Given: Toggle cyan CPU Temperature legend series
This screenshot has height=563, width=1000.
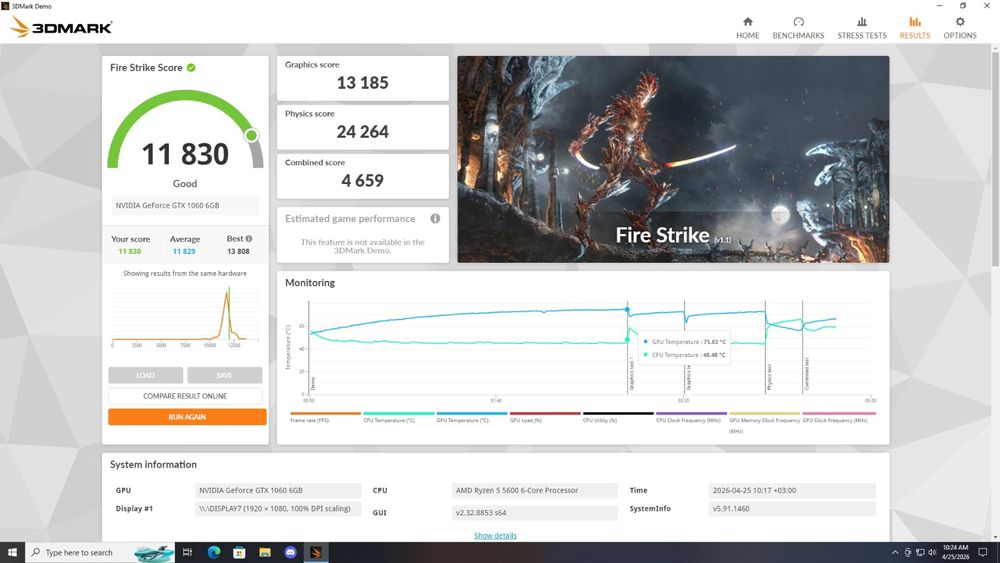Looking at the screenshot, I should (399, 417).
